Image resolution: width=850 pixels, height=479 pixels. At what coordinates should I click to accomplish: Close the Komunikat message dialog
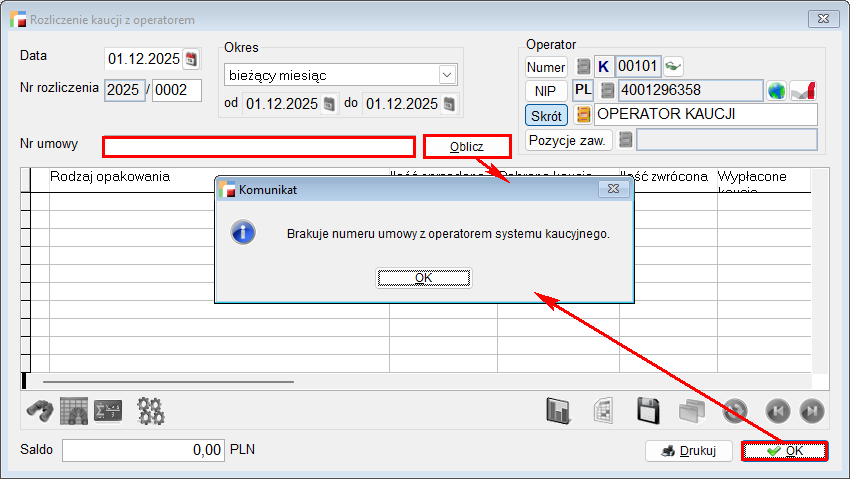[x=612, y=189]
